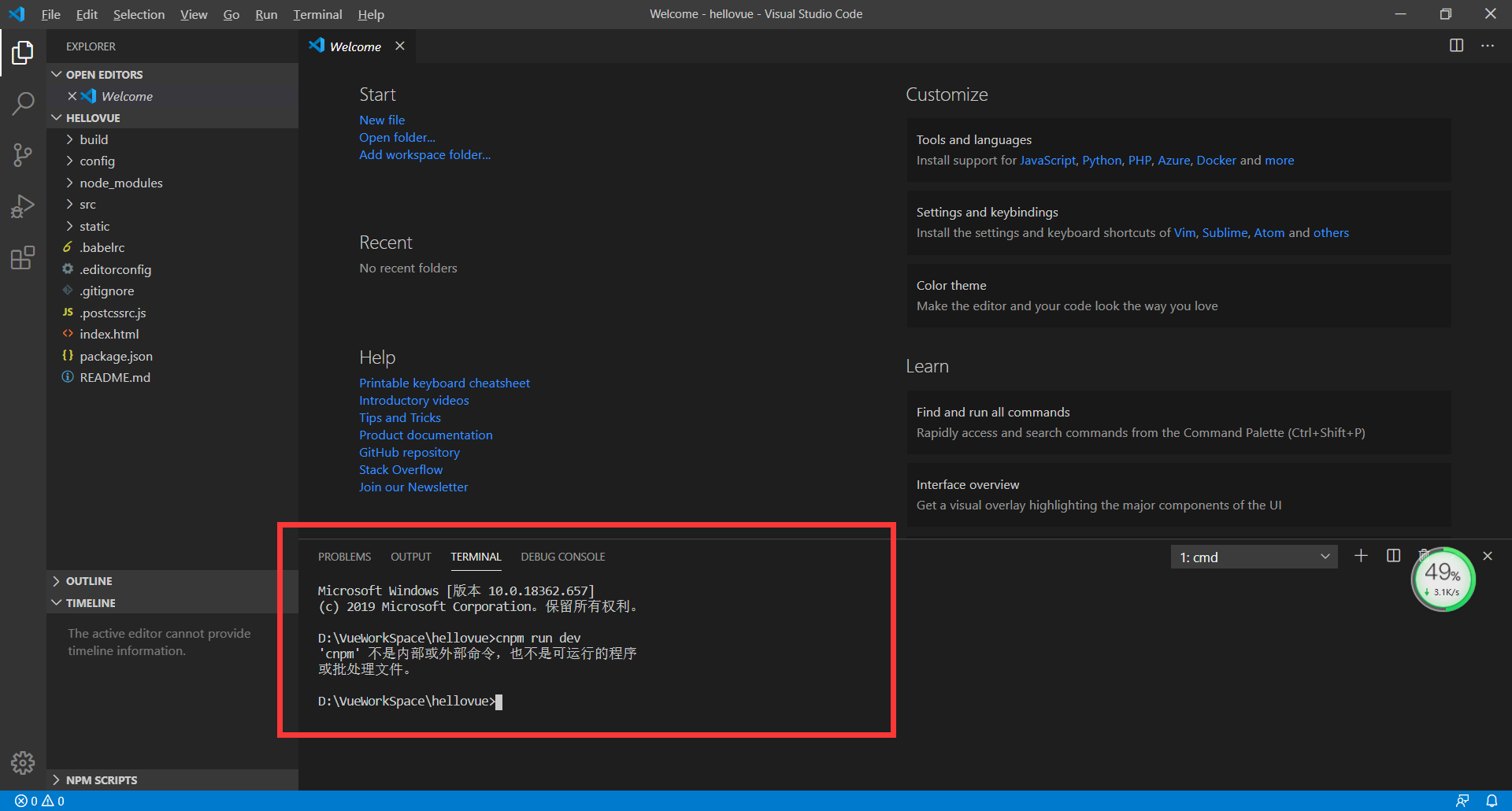This screenshot has height=811, width=1512.
Task: Open the Run and Debug view icon
Action: pos(23,206)
